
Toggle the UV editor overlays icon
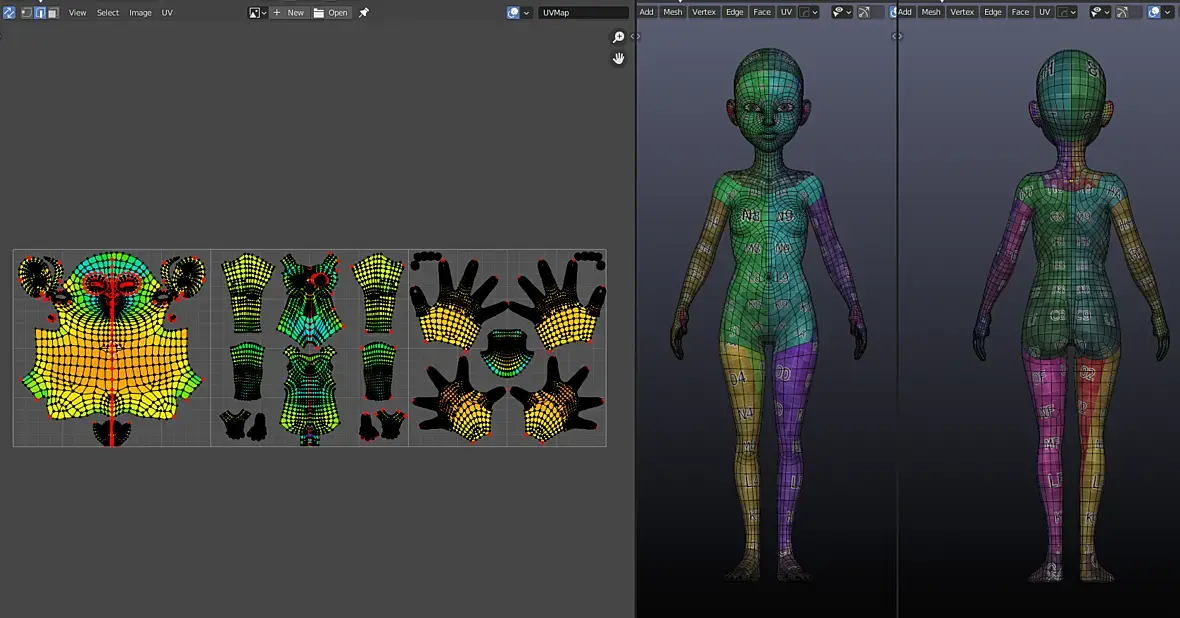(513, 12)
